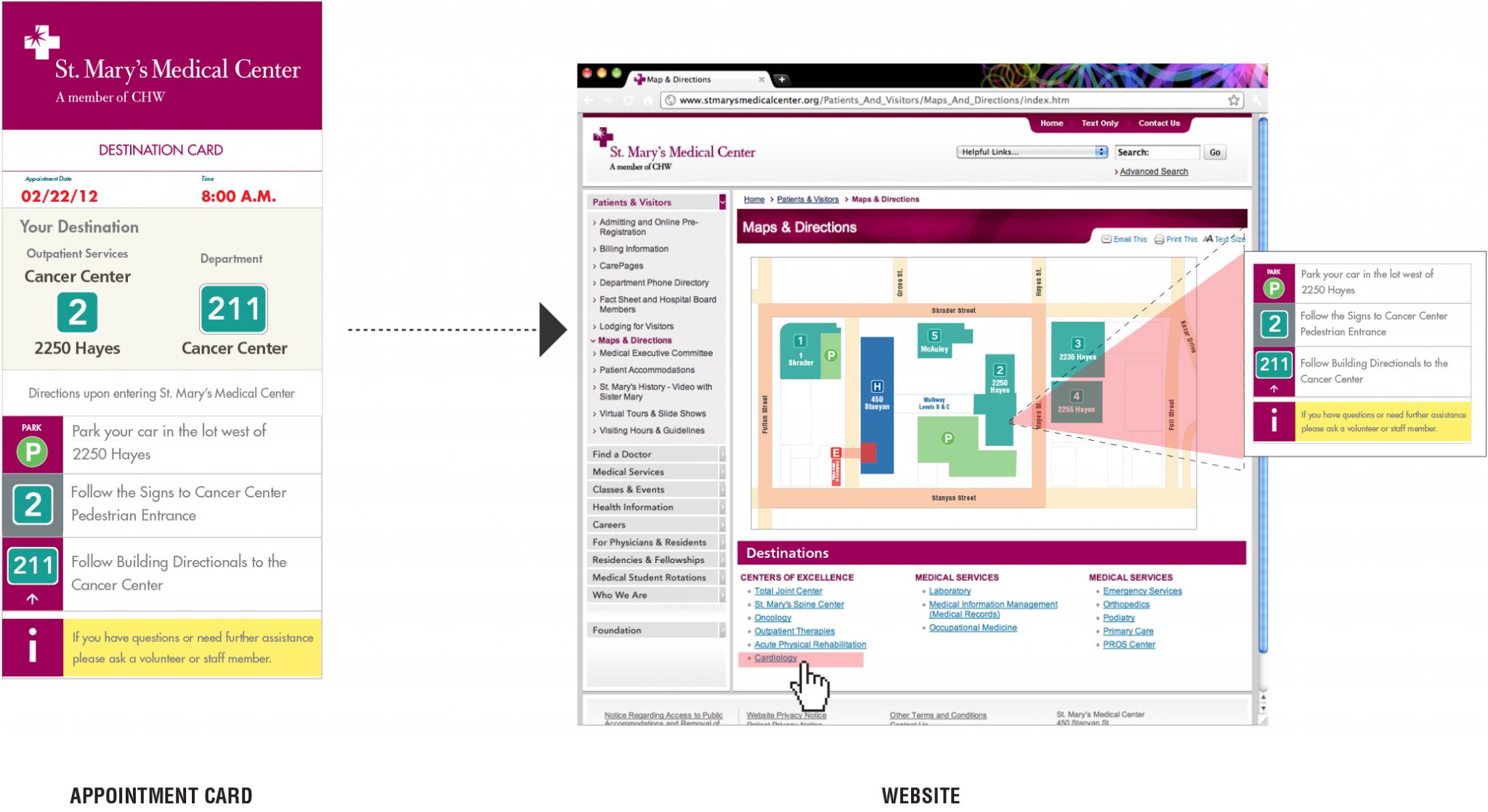
Task: Open the Contact Us top navigation tab
Action: 1159,123
